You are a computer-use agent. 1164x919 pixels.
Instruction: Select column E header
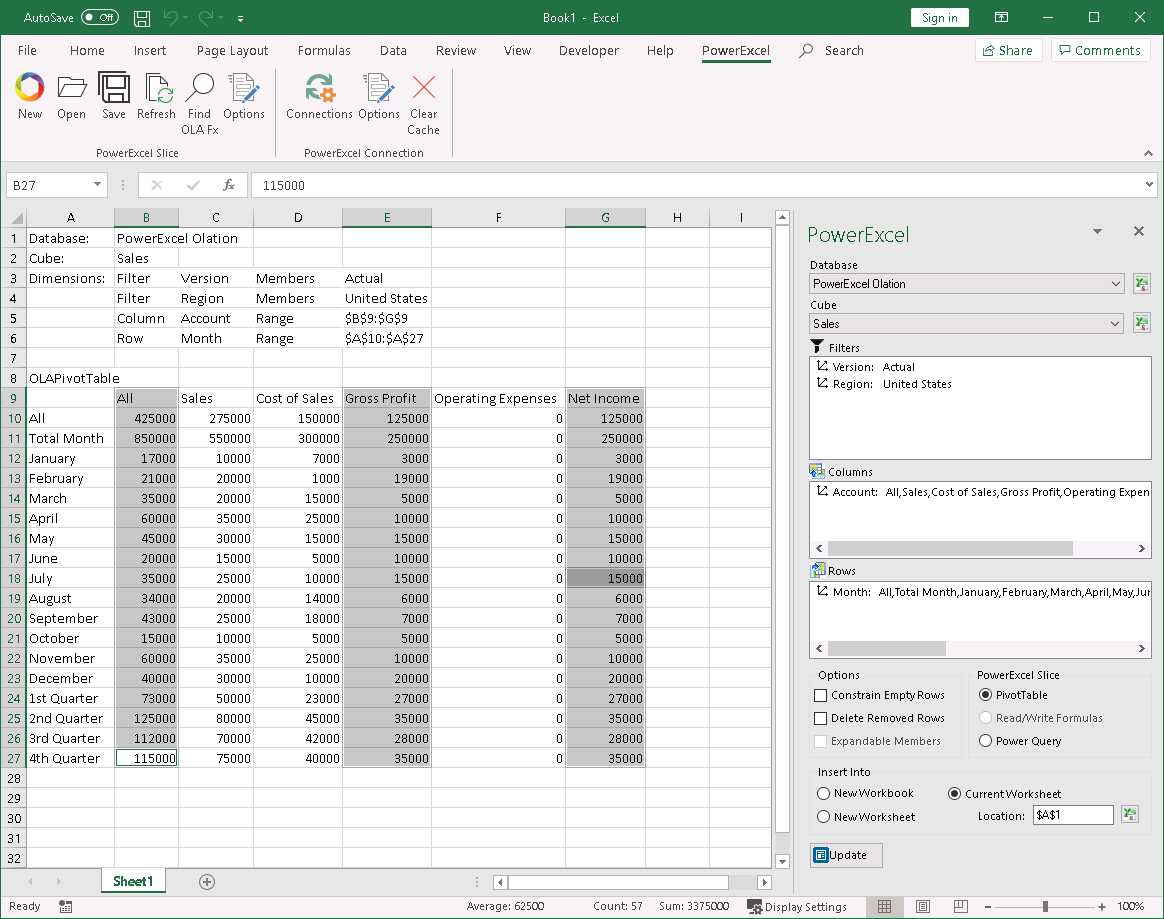click(387, 218)
